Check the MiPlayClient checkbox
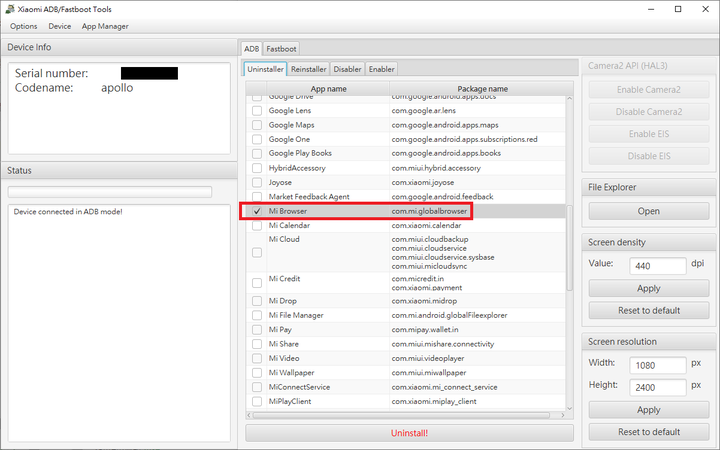Image resolution: width=720 pixels, height=450 pixels. [257, 401]
